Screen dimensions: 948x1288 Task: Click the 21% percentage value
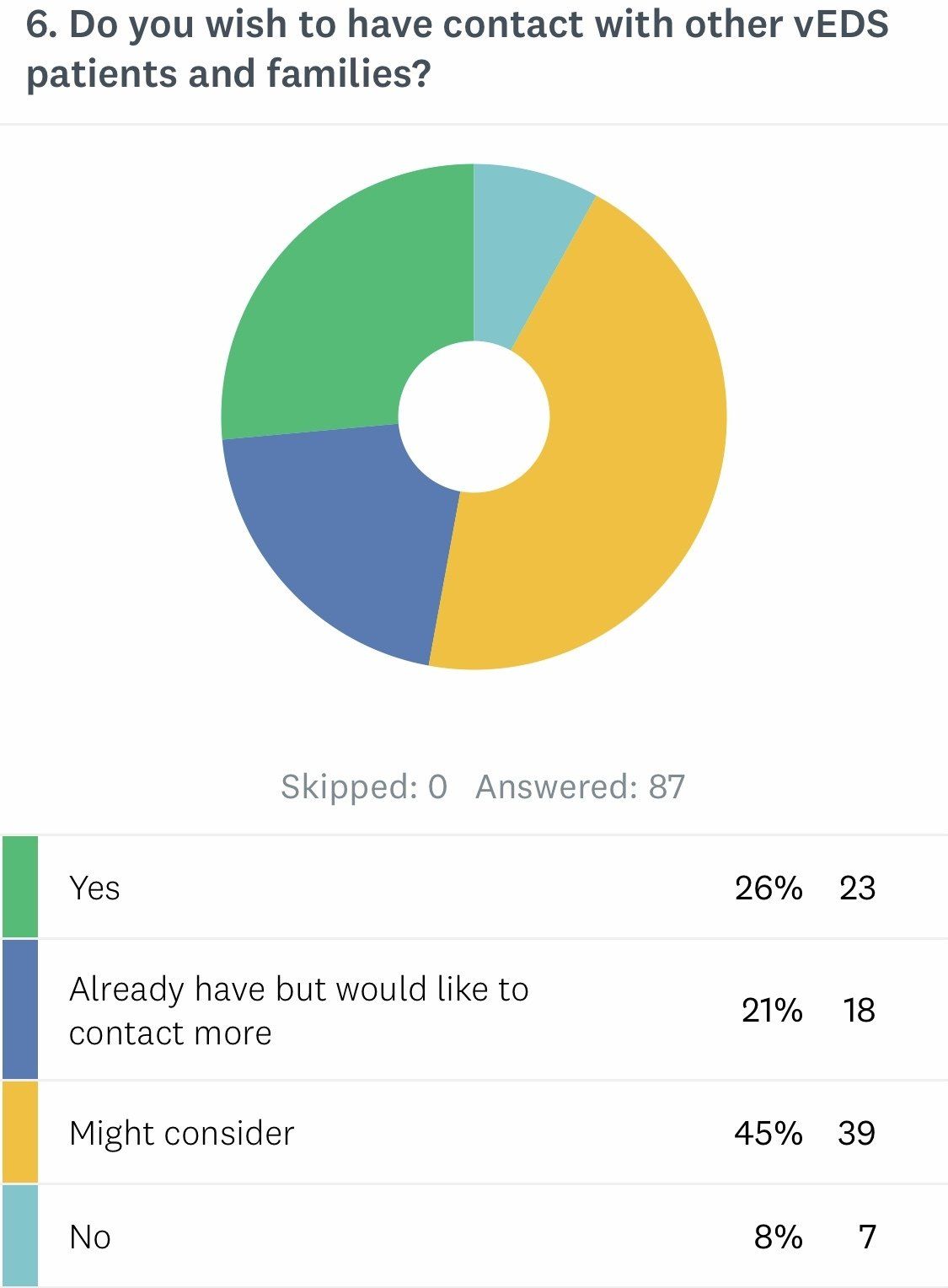coord(771,1010)
